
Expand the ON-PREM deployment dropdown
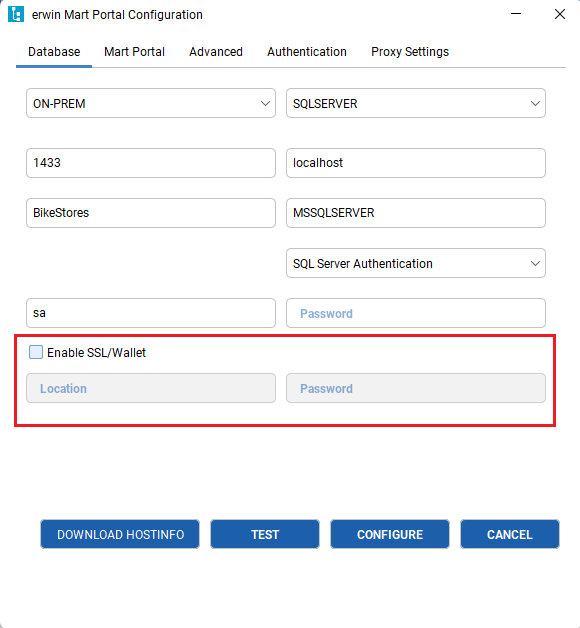click(151, 103)
